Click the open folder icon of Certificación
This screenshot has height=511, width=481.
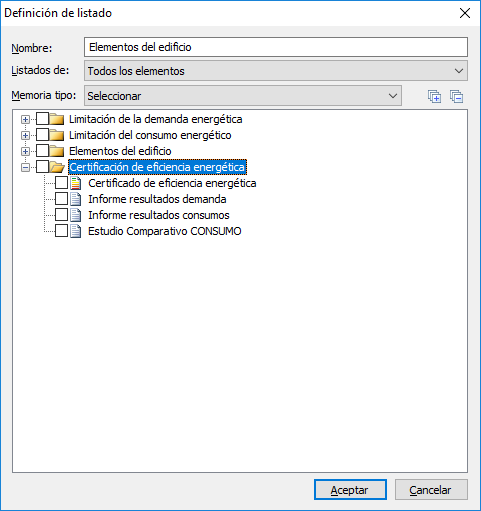[57, 167]
